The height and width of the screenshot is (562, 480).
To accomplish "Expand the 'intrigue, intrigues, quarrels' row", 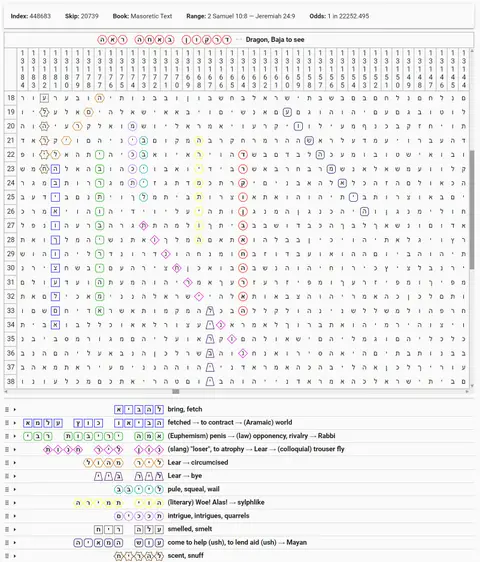I will click(15, 516).
